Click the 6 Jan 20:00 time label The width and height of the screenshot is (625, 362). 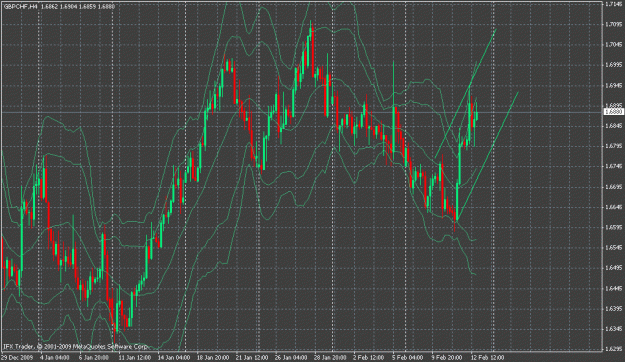(93, 357)
